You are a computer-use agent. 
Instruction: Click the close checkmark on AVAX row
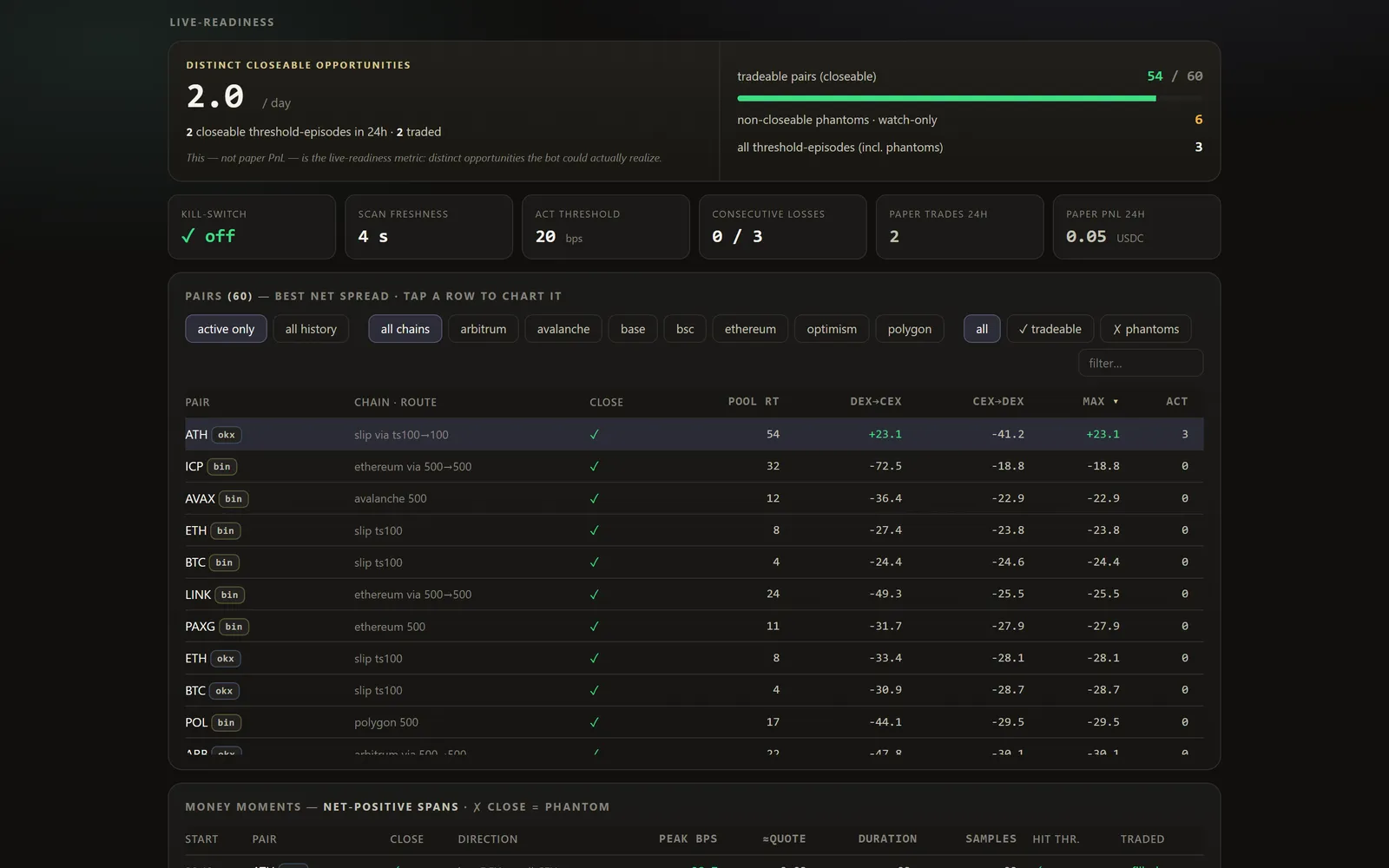(x=595, y=499)
